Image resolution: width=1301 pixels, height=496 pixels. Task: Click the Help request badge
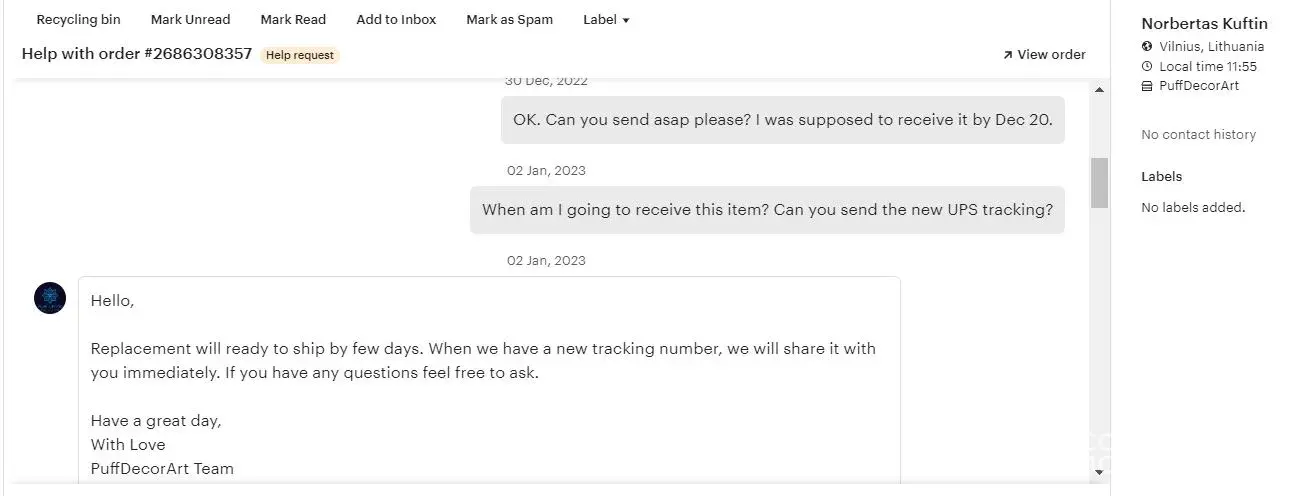[x=300, y=55]
